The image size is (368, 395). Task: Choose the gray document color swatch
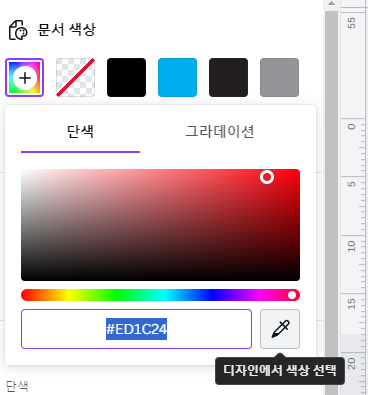pyautogui.click(x=279, y=78)
